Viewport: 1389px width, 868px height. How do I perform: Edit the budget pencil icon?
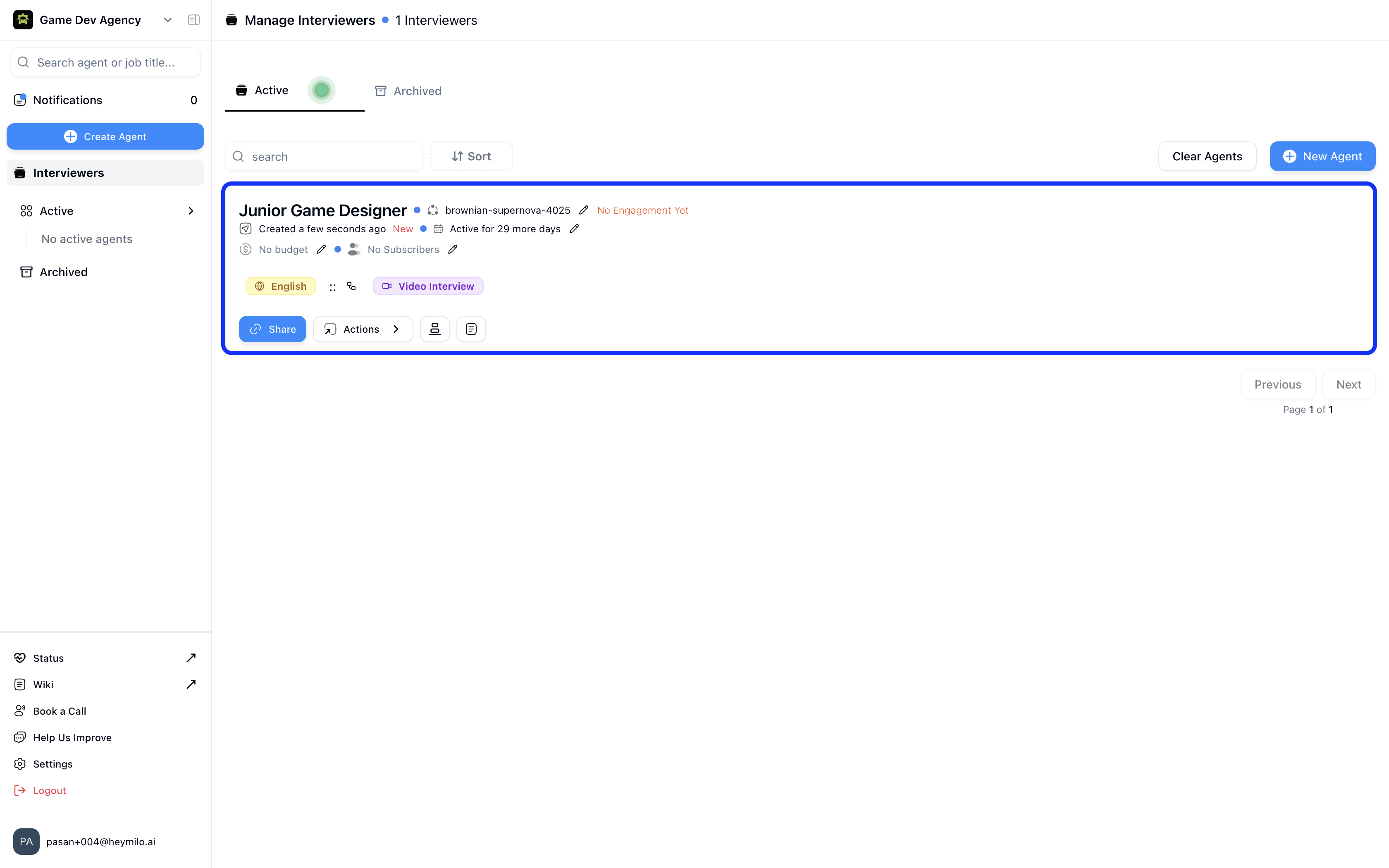(x=322, y=249)
